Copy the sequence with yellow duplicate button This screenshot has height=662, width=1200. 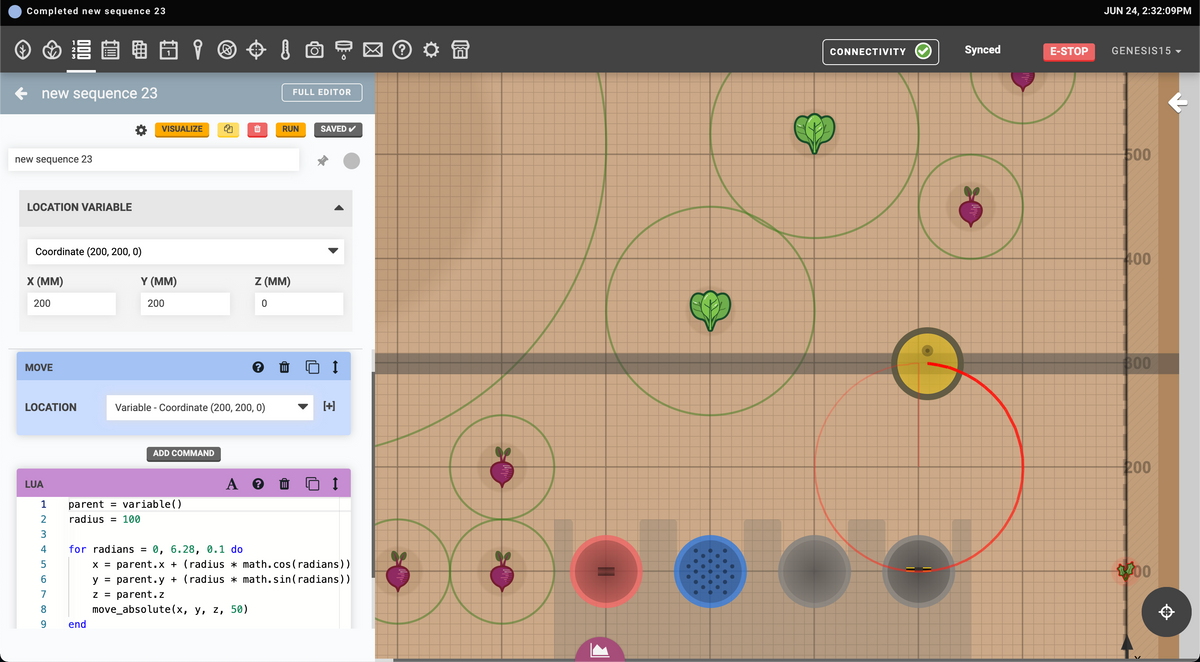tap(228, 129)
